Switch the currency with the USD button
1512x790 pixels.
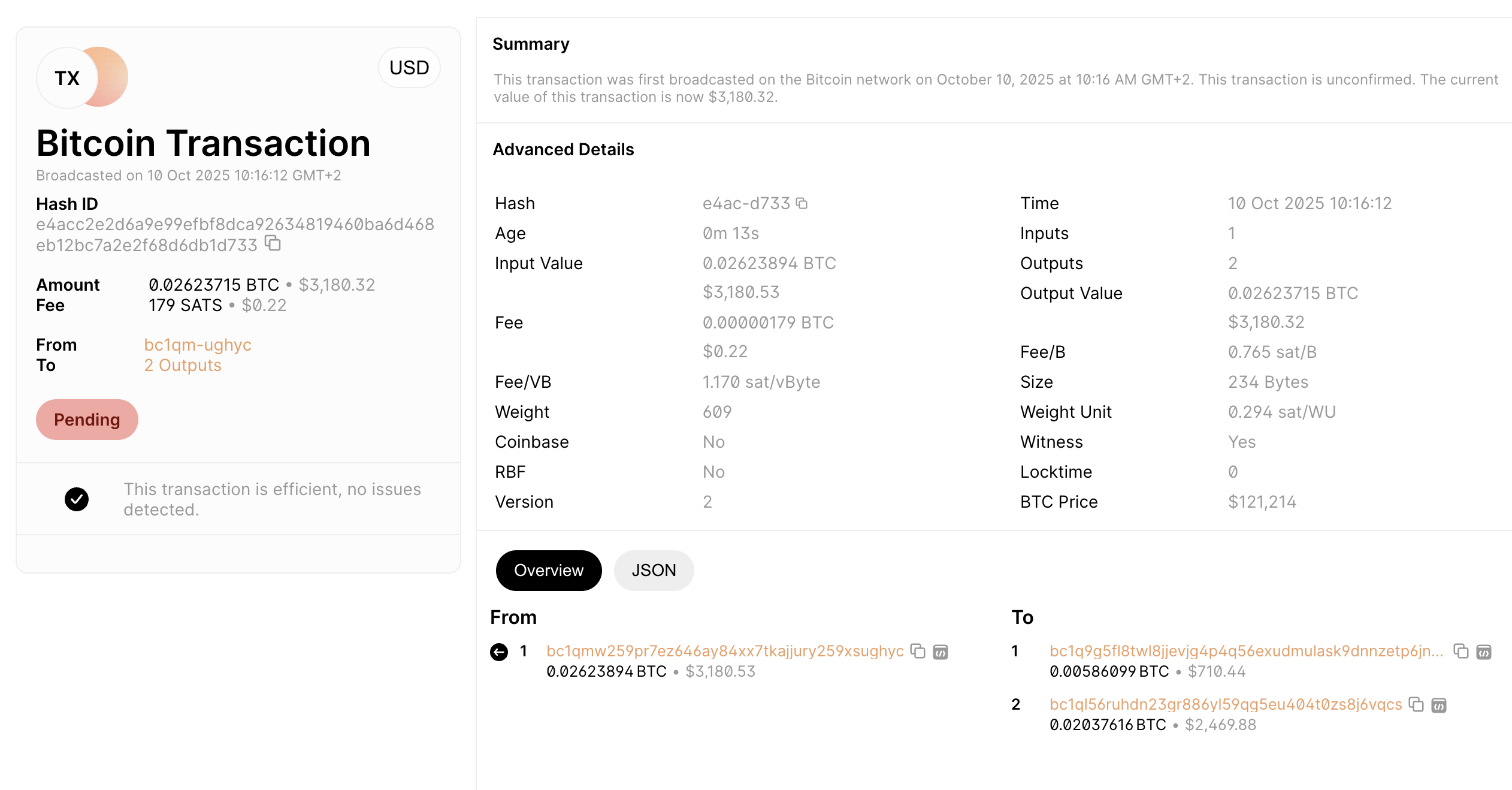coord(409,68)
